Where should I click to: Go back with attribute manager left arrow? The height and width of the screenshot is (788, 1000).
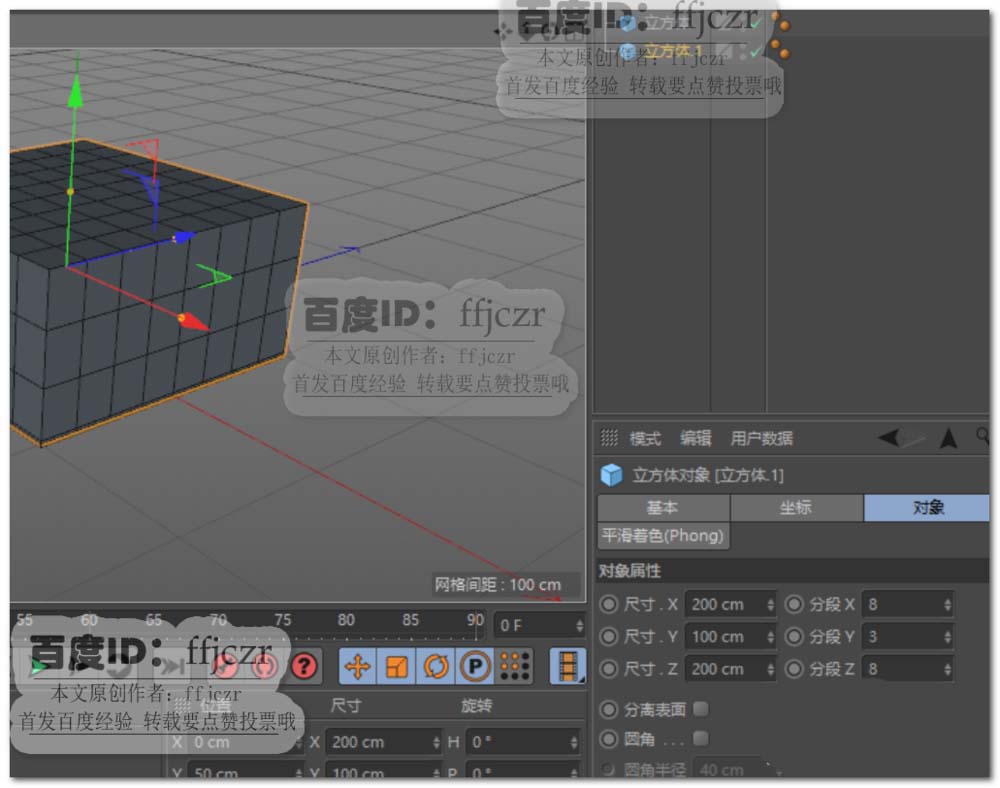click(889, 437)
